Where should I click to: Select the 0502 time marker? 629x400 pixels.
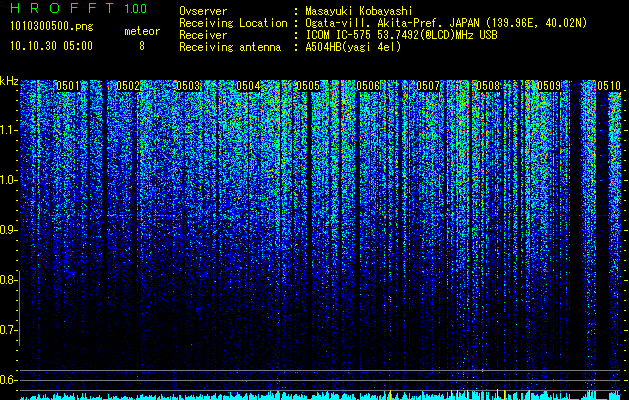click(x=128, y=86)
